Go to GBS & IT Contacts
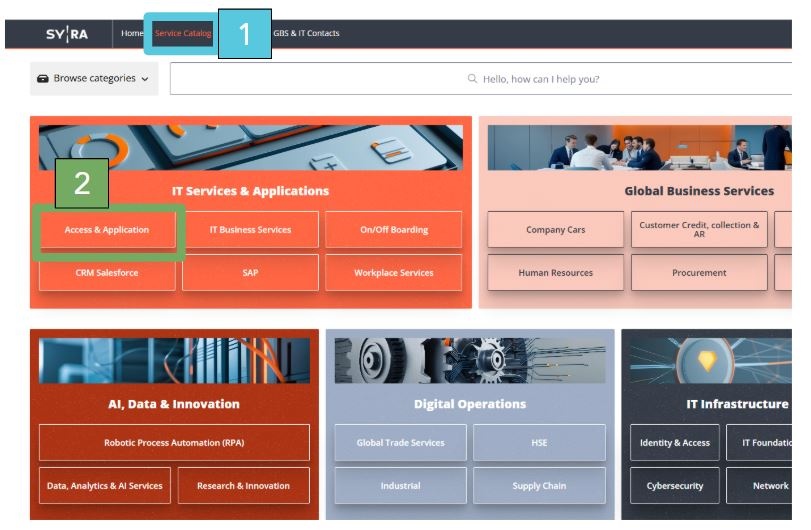 pyautogui.click(x=306, y=33)
